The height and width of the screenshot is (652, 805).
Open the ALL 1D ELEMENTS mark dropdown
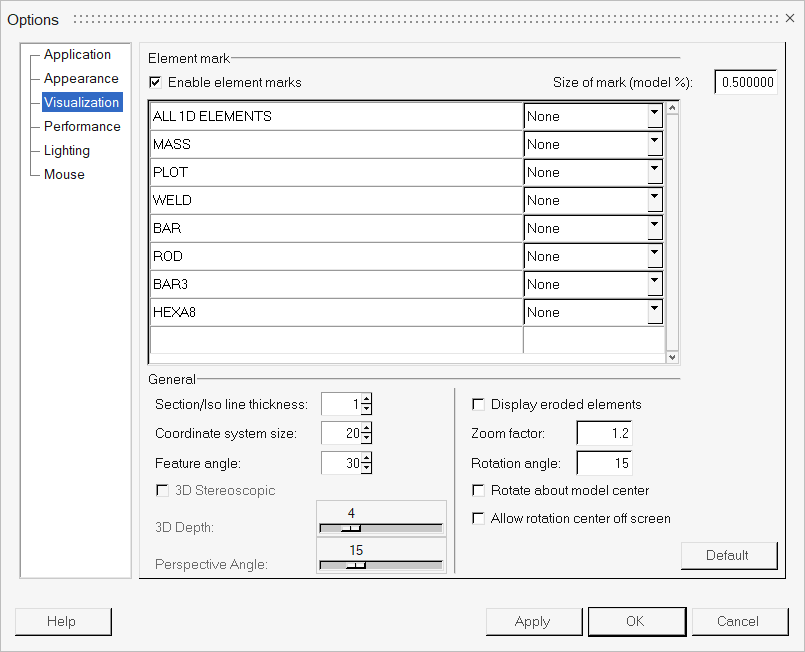(654, 116)
